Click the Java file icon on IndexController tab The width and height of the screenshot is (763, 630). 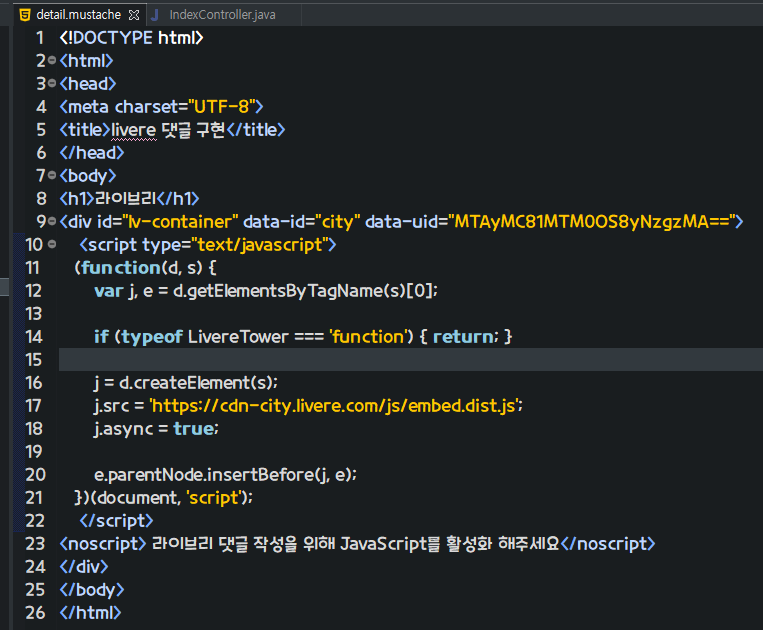click(x=155, y=15)
